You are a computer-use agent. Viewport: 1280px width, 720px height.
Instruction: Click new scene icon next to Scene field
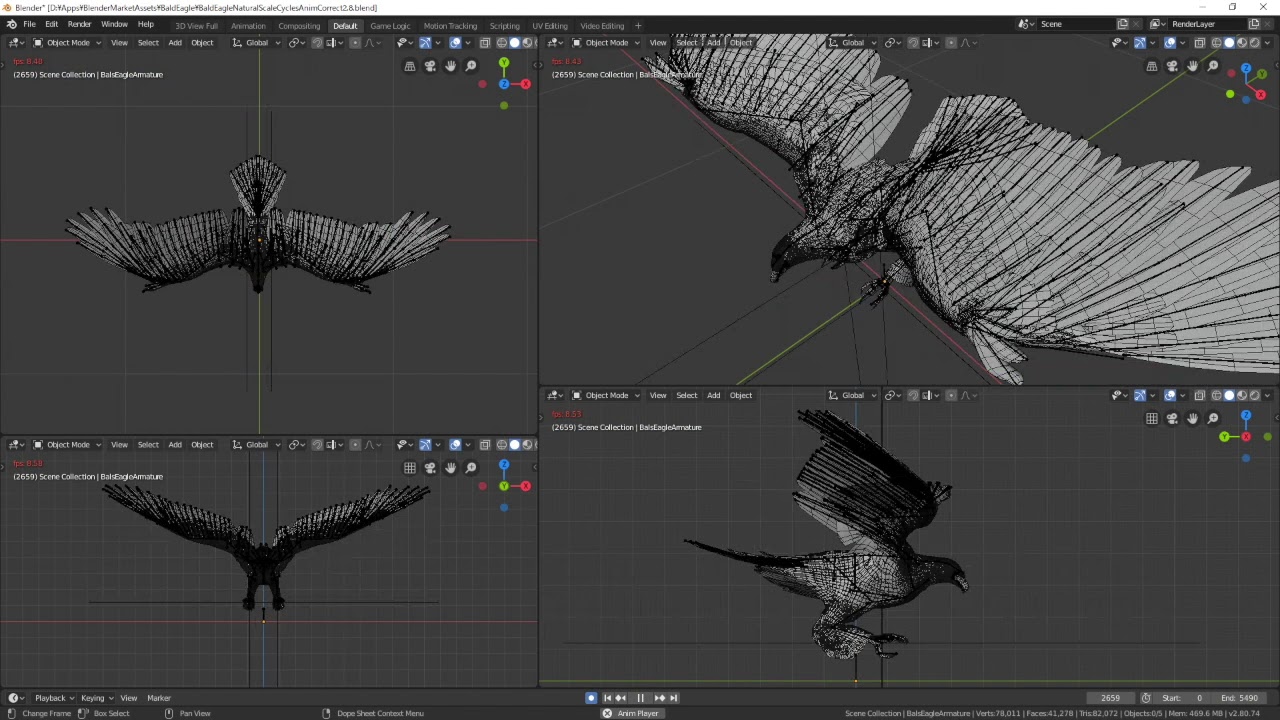point(1122,24)
